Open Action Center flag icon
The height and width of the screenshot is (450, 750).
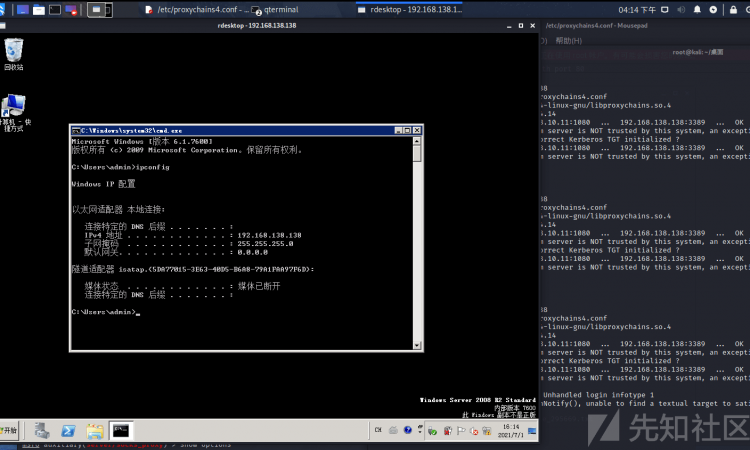coord(461,431)
